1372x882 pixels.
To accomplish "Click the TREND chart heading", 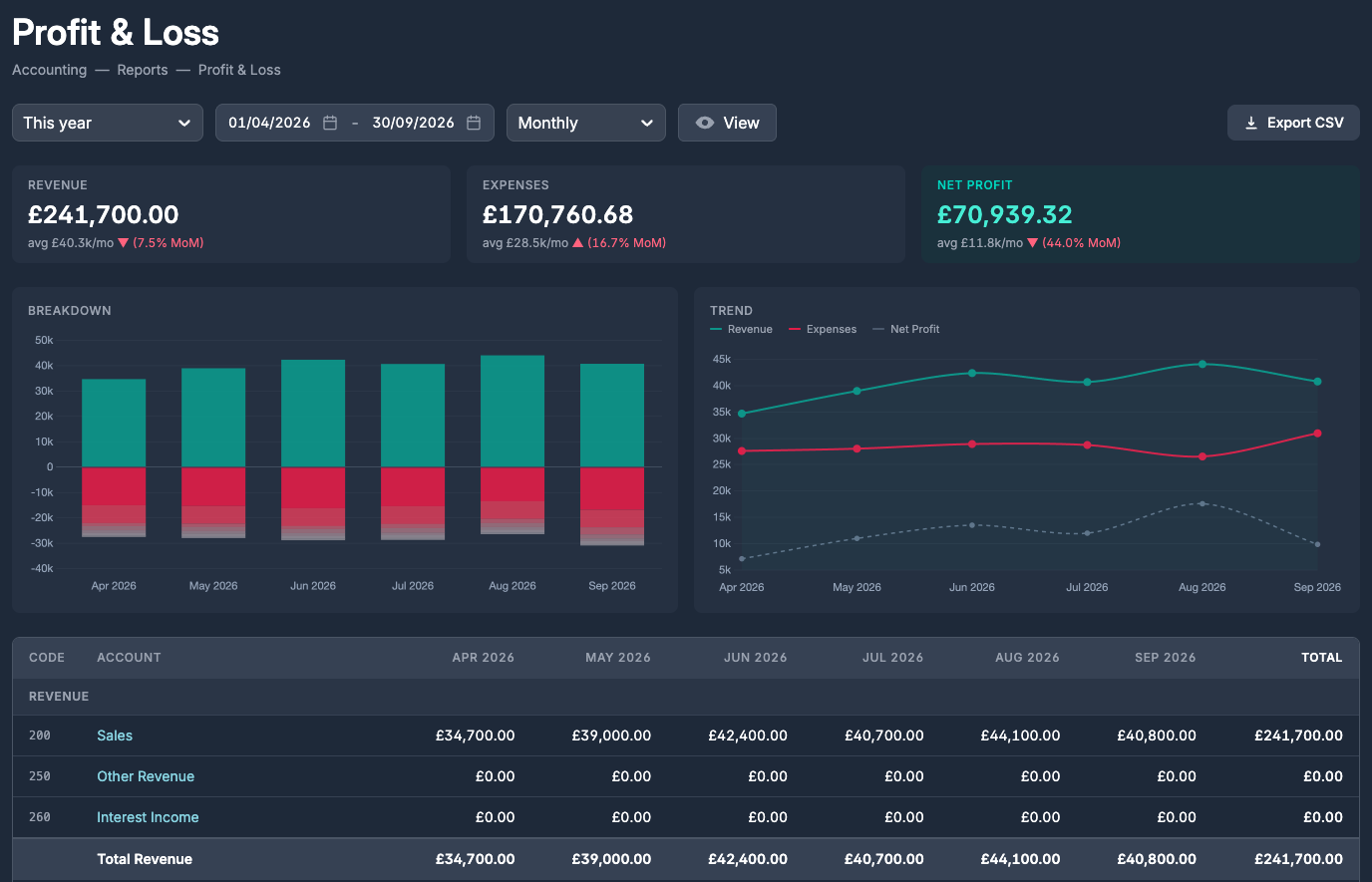I will pos(731,311).
